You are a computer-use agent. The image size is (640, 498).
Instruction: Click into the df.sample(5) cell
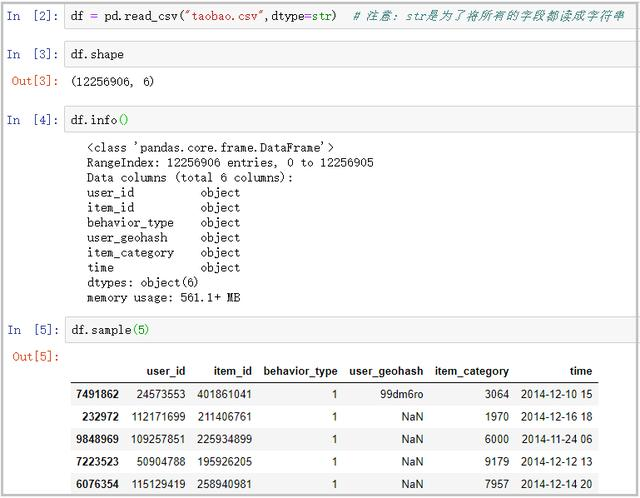coord(350,330)
